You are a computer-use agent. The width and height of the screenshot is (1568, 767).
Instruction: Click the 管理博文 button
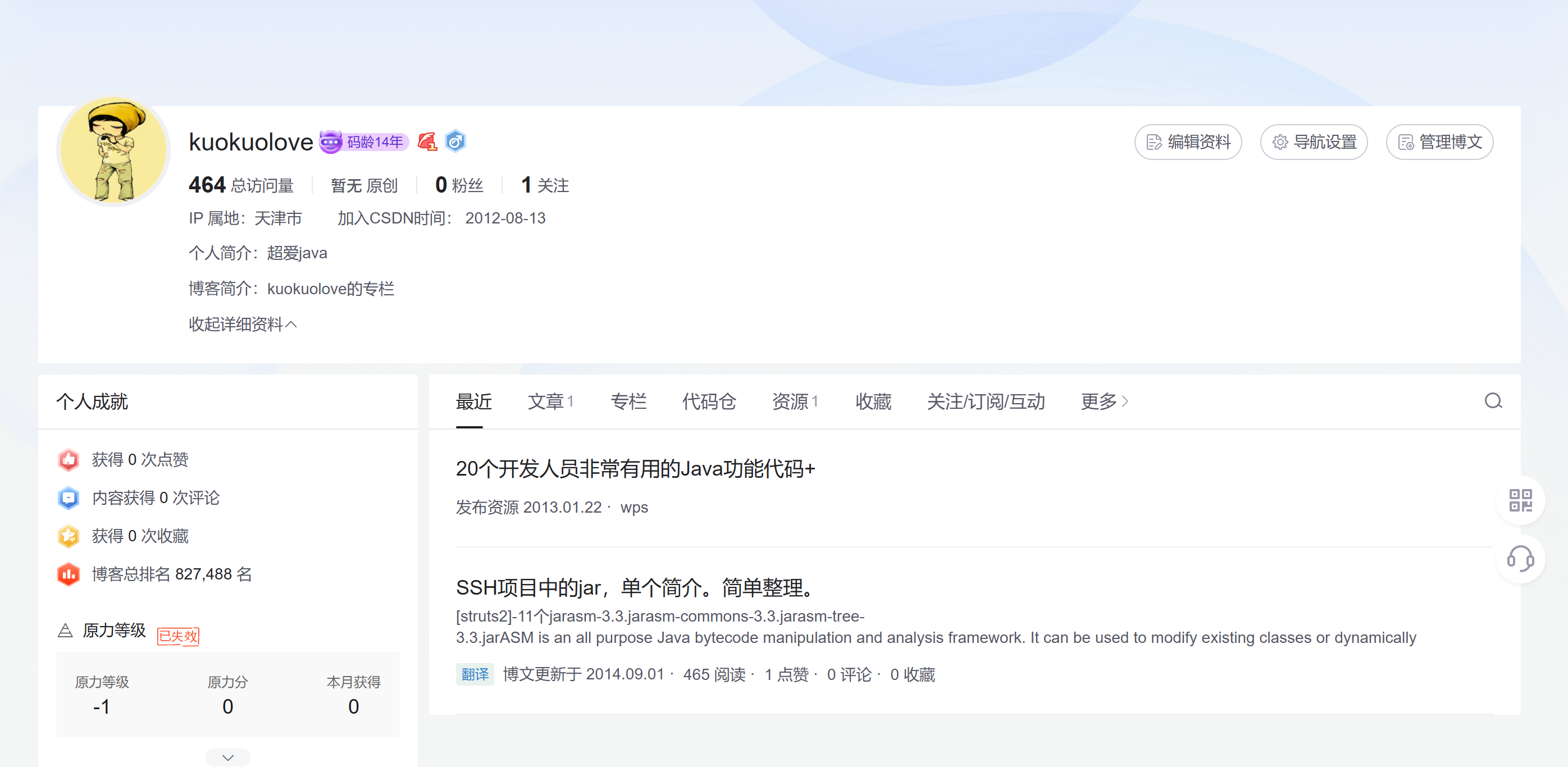pyautogui.click(x=1439, y=142)
